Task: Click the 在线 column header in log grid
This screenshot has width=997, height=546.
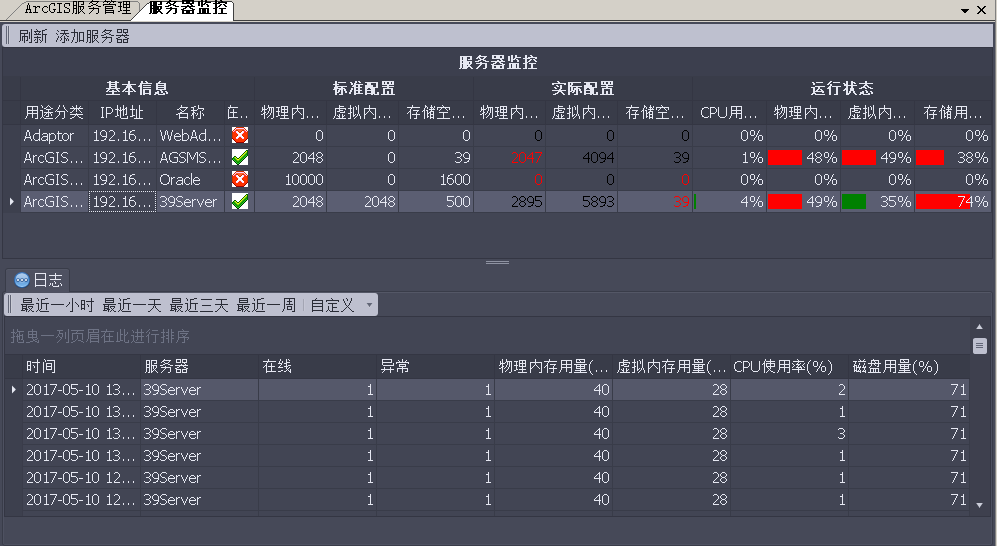Action: (x=317, y=366)
